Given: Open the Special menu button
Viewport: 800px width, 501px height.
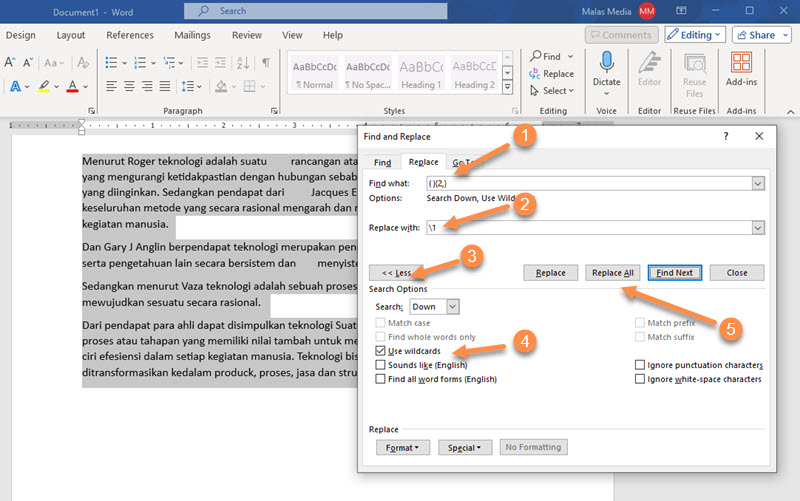Looking at the screenshot, I should 465,447.
